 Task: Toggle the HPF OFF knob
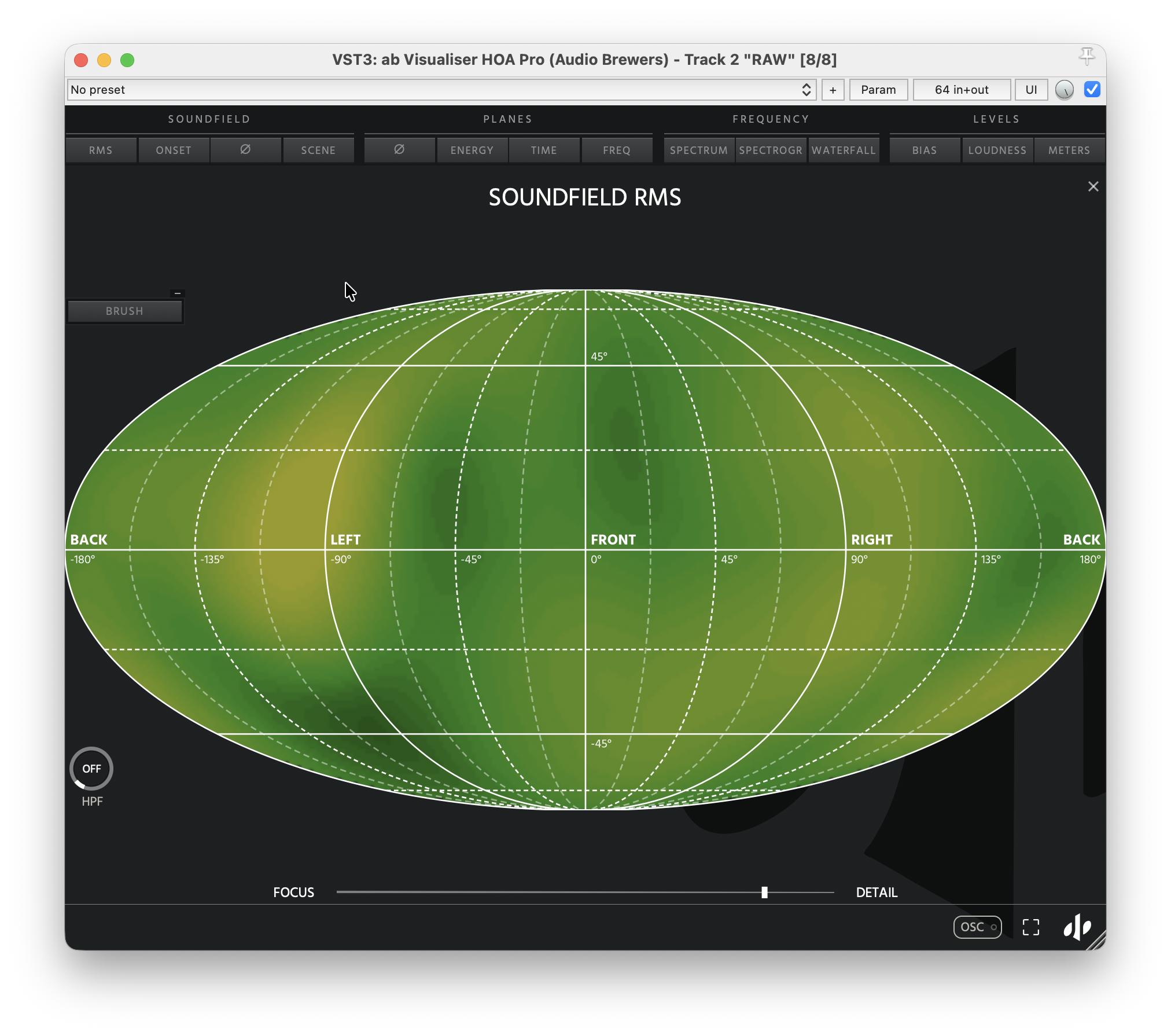91,769
